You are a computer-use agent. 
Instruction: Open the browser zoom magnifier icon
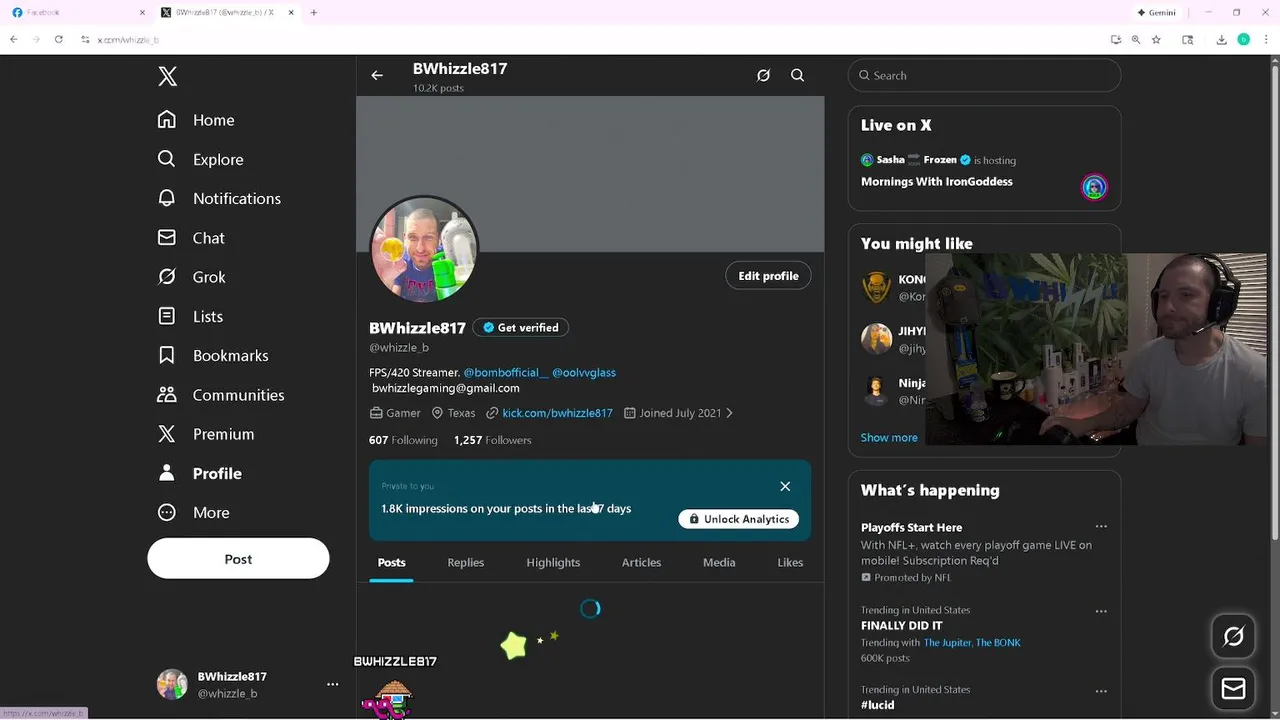(x=1136, y=39)
